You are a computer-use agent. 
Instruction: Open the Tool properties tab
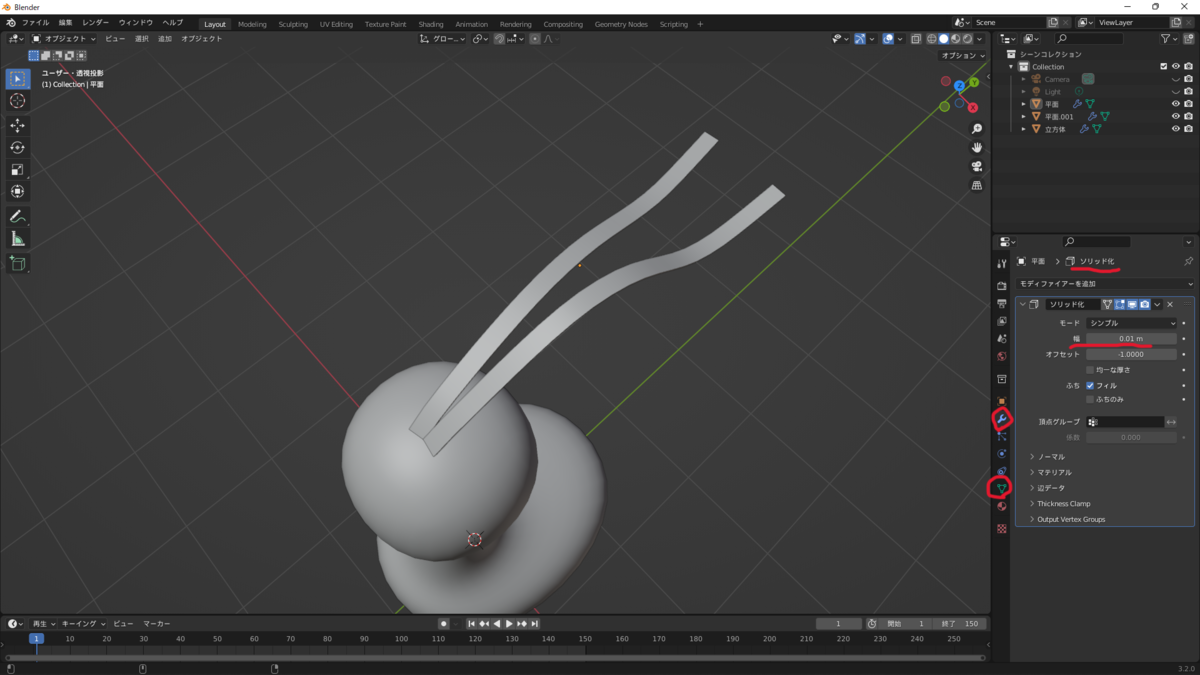[1002, 264]
